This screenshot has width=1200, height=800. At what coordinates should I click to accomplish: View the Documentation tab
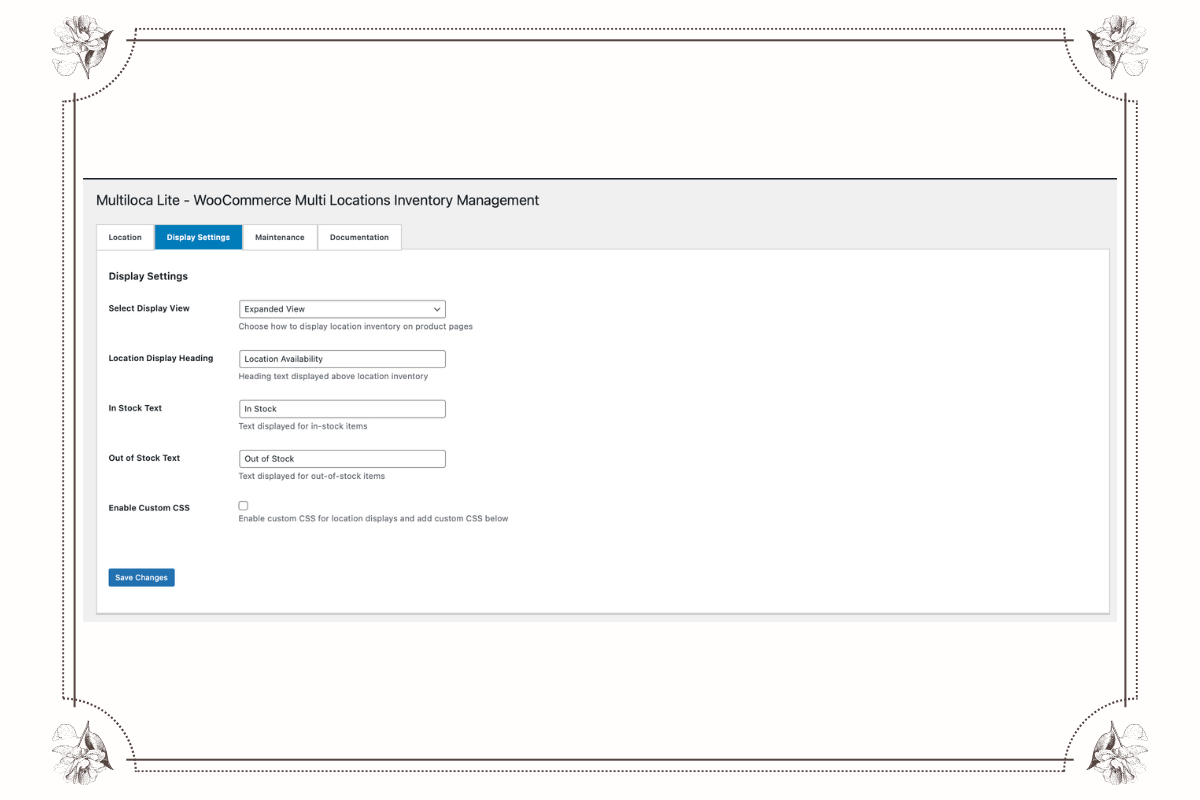coord(359,237)
